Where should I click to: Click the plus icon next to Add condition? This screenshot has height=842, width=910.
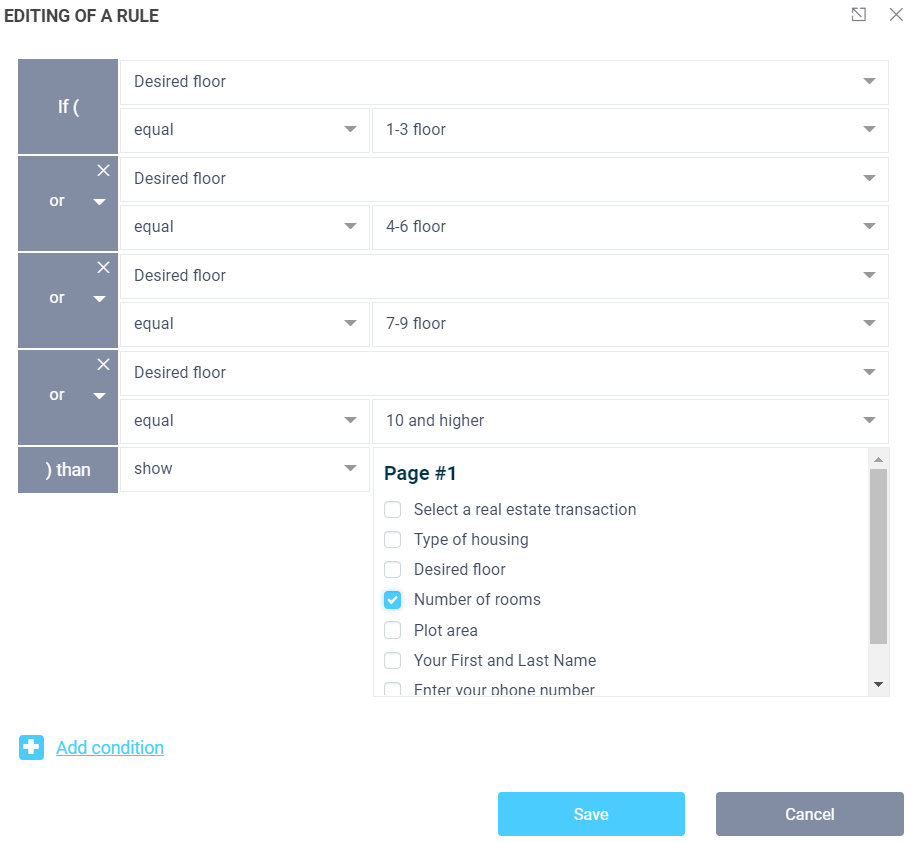pos(31,747)
